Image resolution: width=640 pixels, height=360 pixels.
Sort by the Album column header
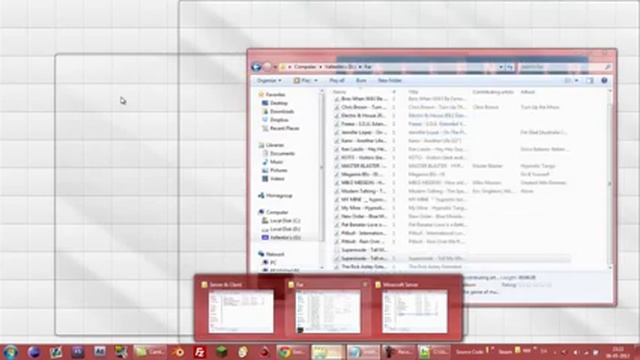click(x=527, y=92)
